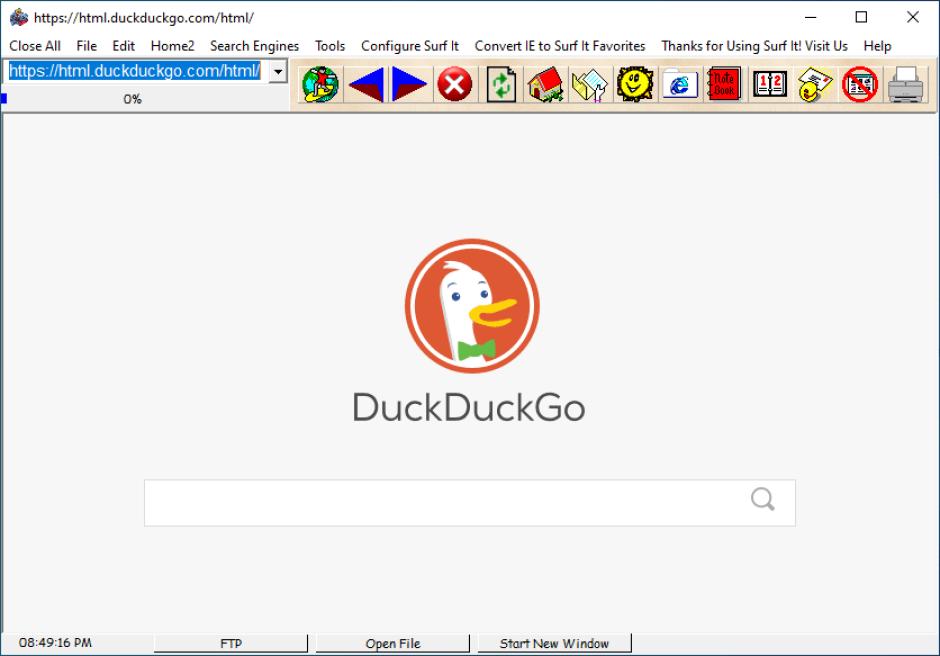Print the page with the printer icon

tap(905, 85)
